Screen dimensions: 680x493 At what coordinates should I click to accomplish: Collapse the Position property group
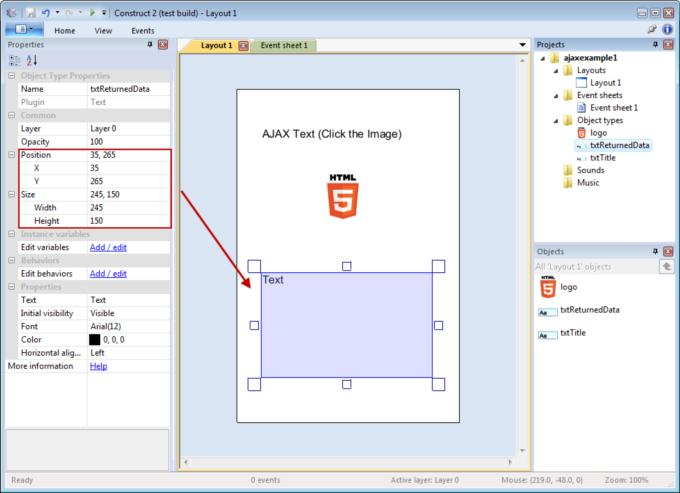click(12, 155)
